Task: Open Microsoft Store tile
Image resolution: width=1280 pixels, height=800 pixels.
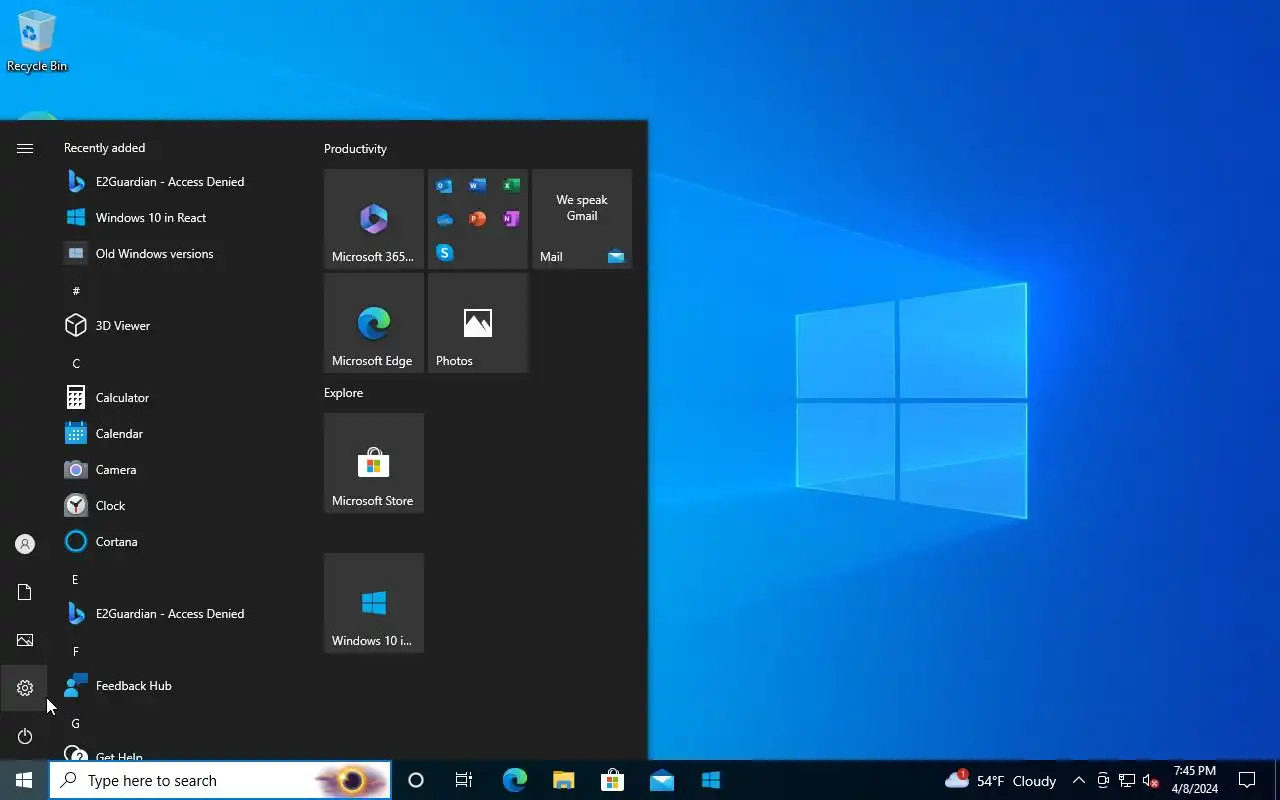Action: 374,463
